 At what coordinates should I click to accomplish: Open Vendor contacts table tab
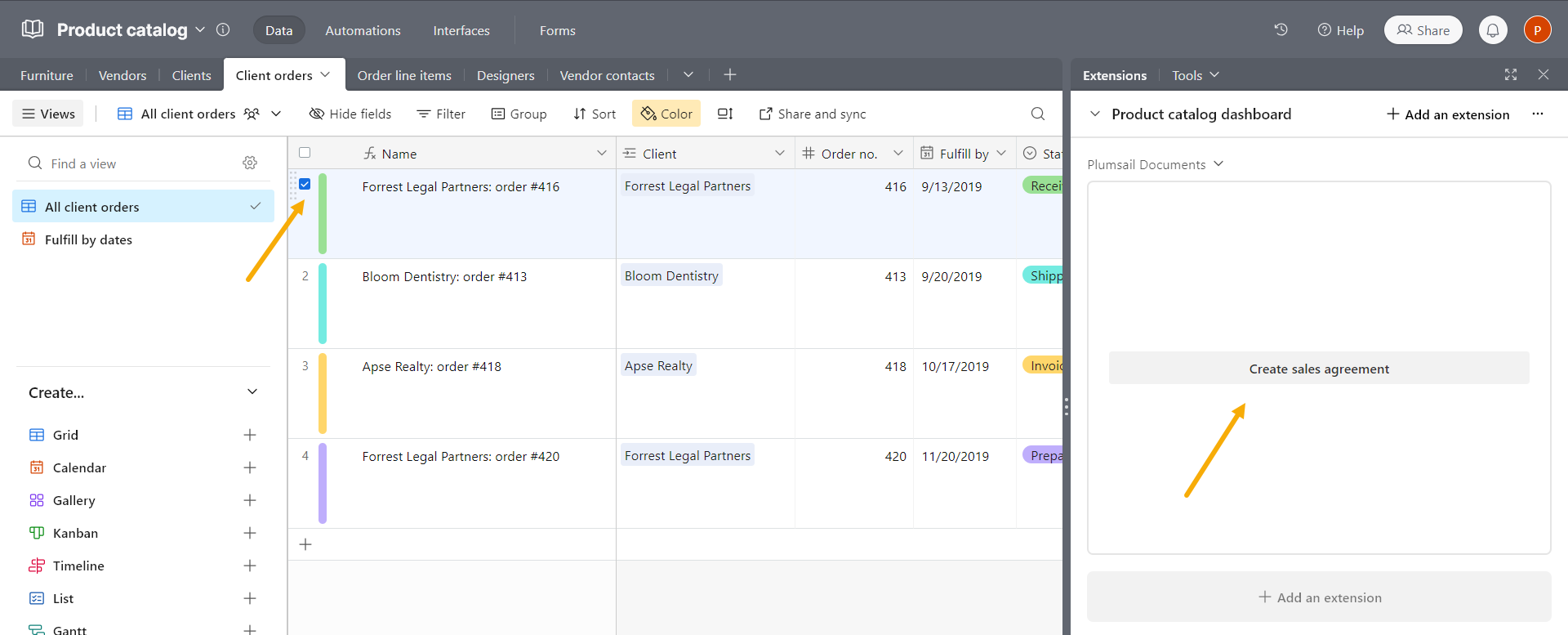pyautogui.click(x=607, y=75)
